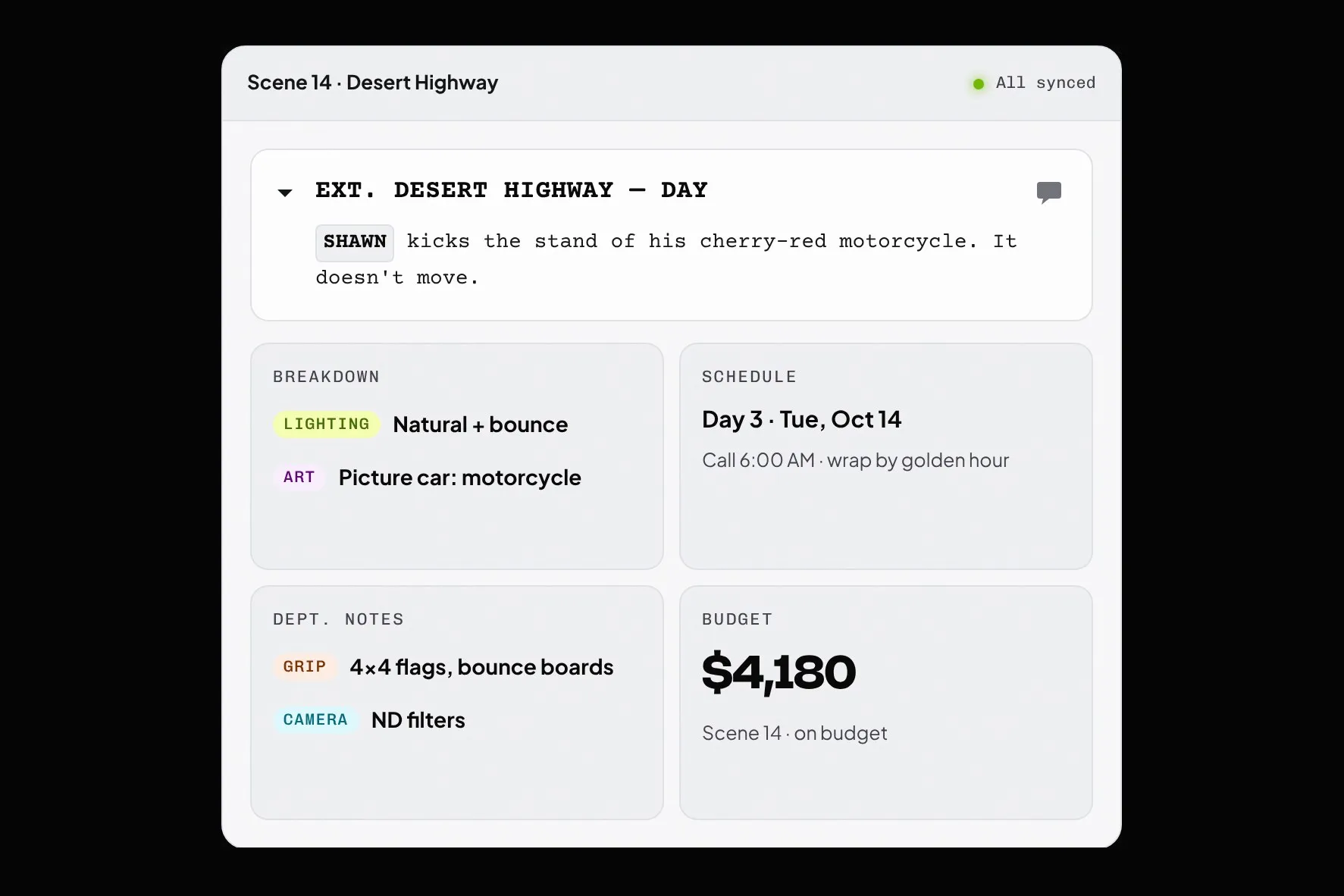The image size is (1344, 896).
Task: Click the 'ND filters' note
Action: pos(418,720)
